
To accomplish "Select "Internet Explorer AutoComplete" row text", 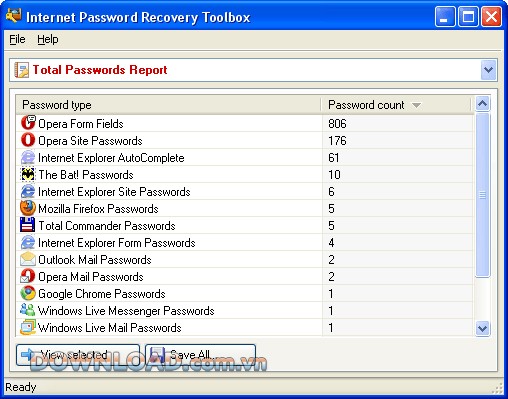I will [111, 158].
